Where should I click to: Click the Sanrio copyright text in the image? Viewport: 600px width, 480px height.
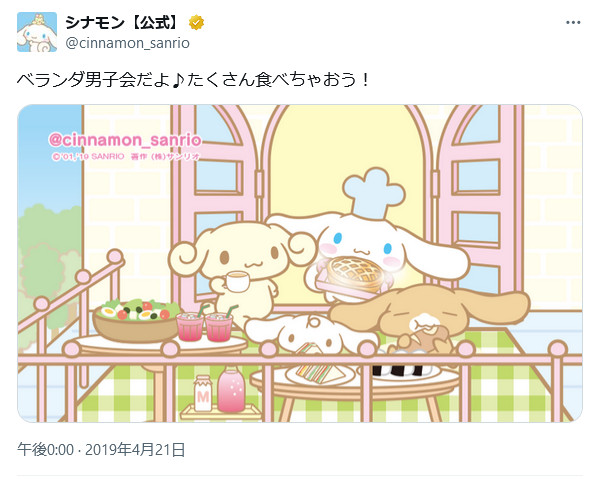126,157
